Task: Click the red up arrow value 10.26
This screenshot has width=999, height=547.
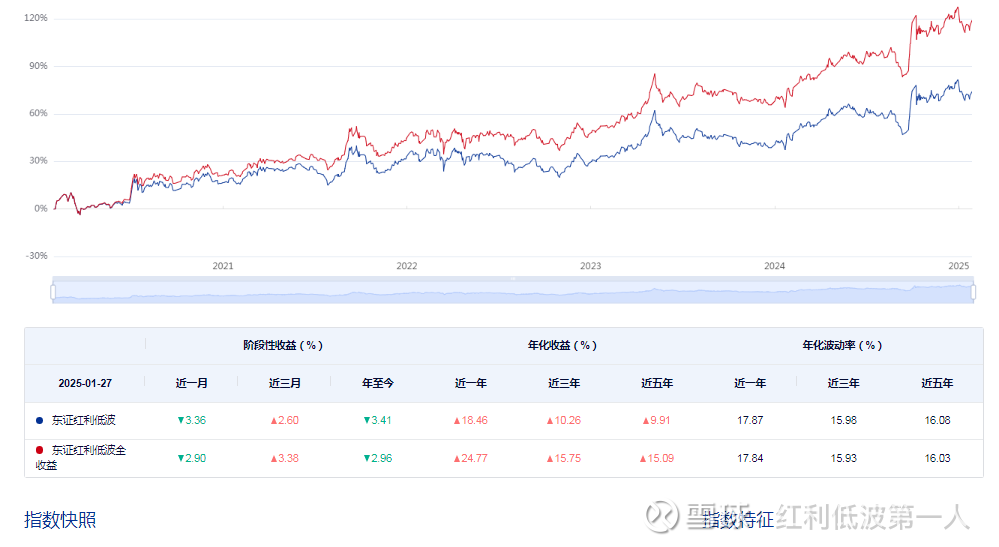Action: [563, 420]
